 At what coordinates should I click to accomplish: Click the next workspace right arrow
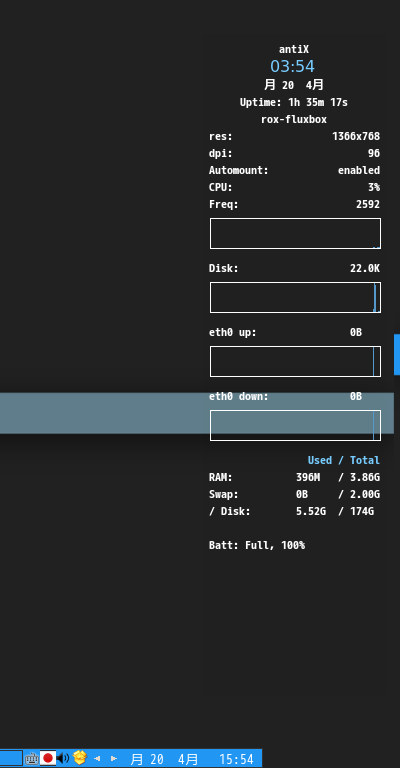click(114, 759)
